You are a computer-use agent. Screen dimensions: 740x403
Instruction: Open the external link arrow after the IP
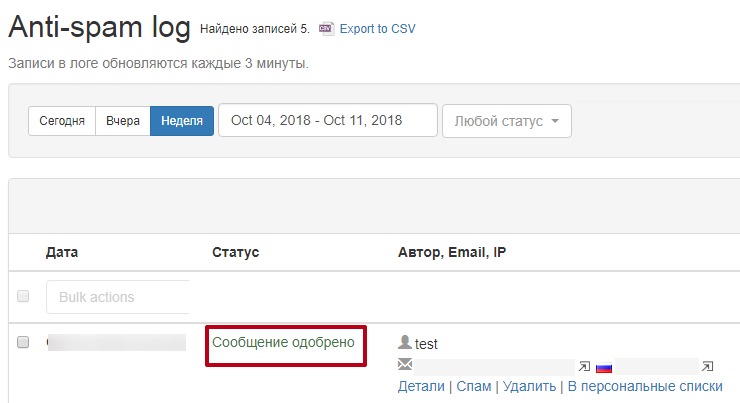tap(708, 366)
